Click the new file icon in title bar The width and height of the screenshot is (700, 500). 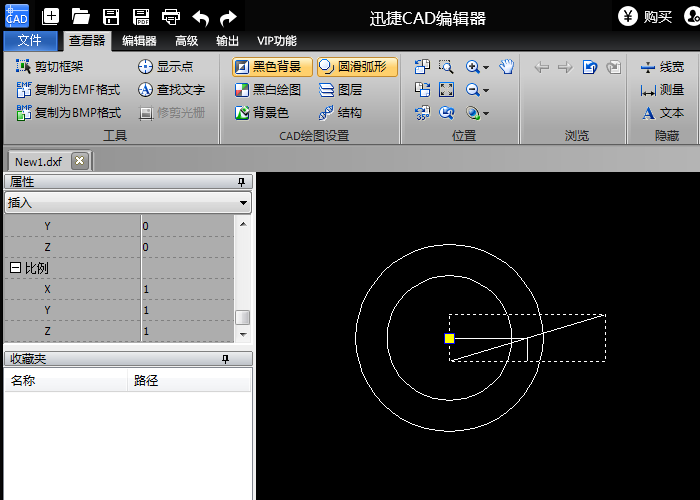[x=51, y=16]
